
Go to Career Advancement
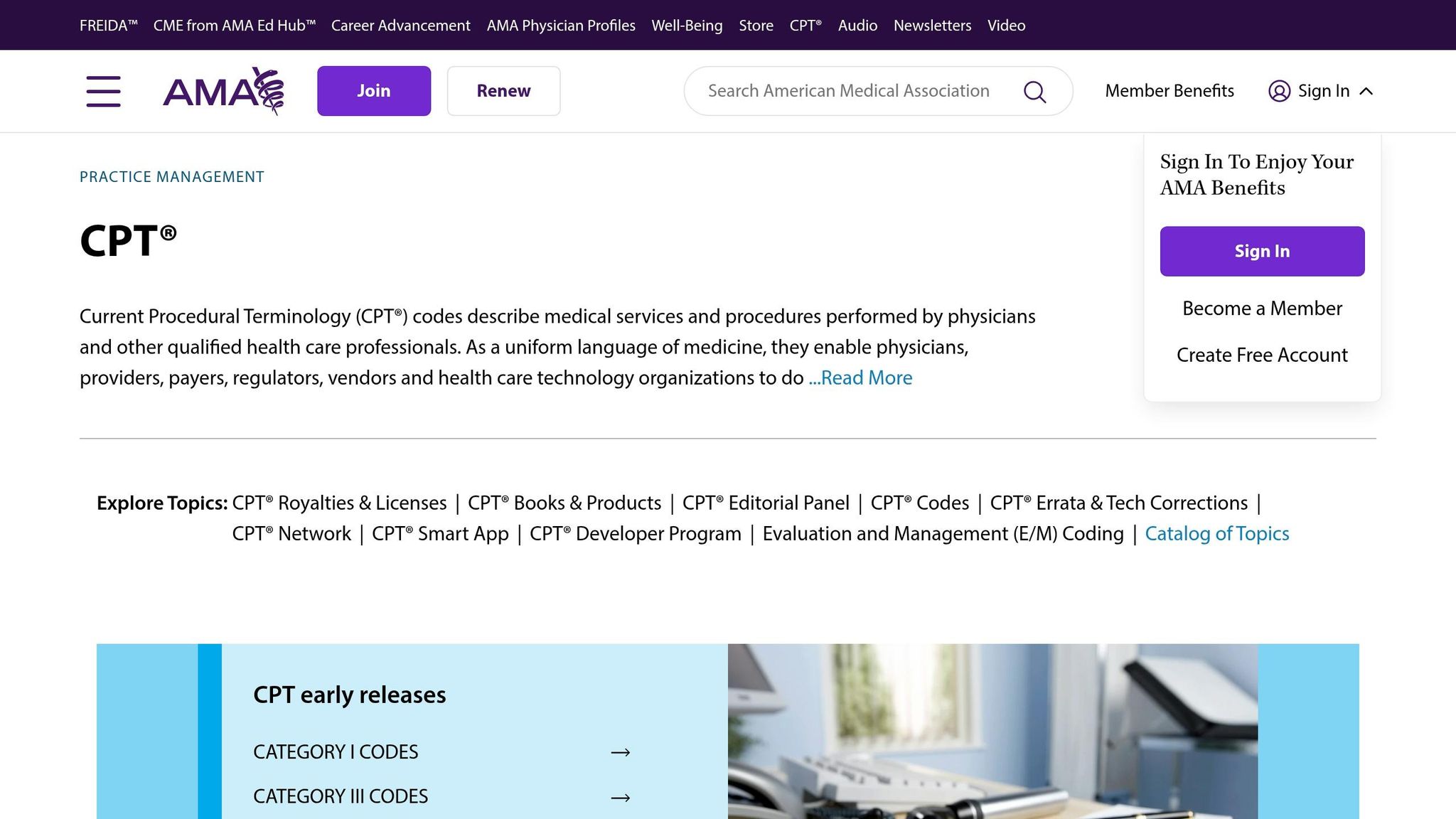tap(401, 26)
